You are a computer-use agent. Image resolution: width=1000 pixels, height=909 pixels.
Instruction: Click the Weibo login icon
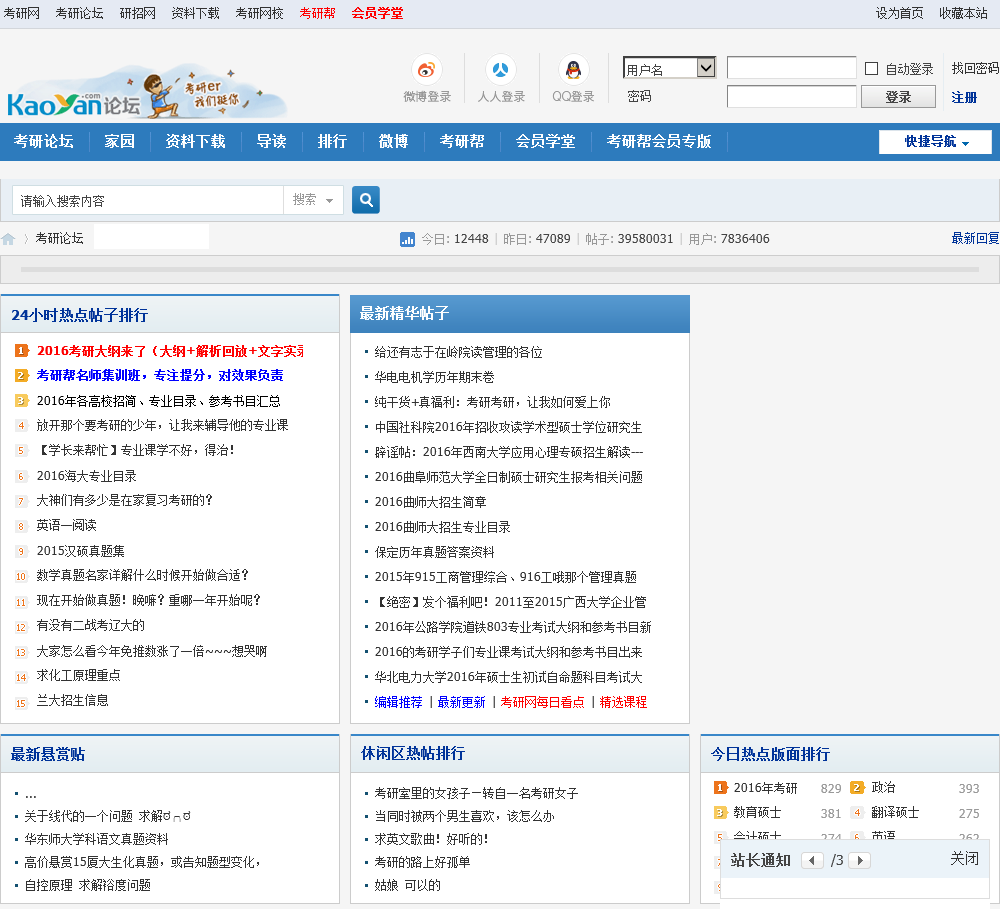(x=427, y=70)
